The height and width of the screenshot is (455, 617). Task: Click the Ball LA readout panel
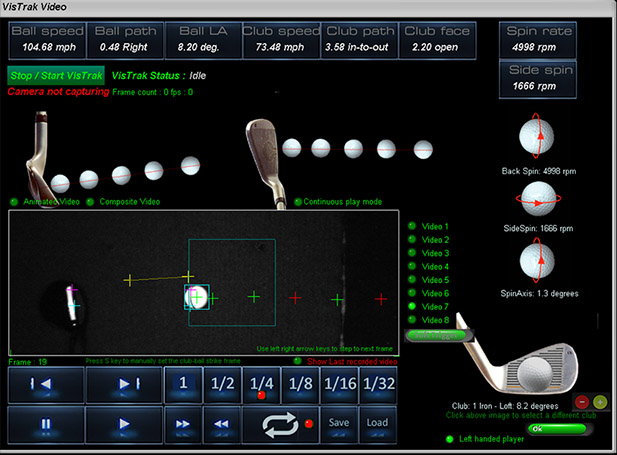(x=203, y=40)
